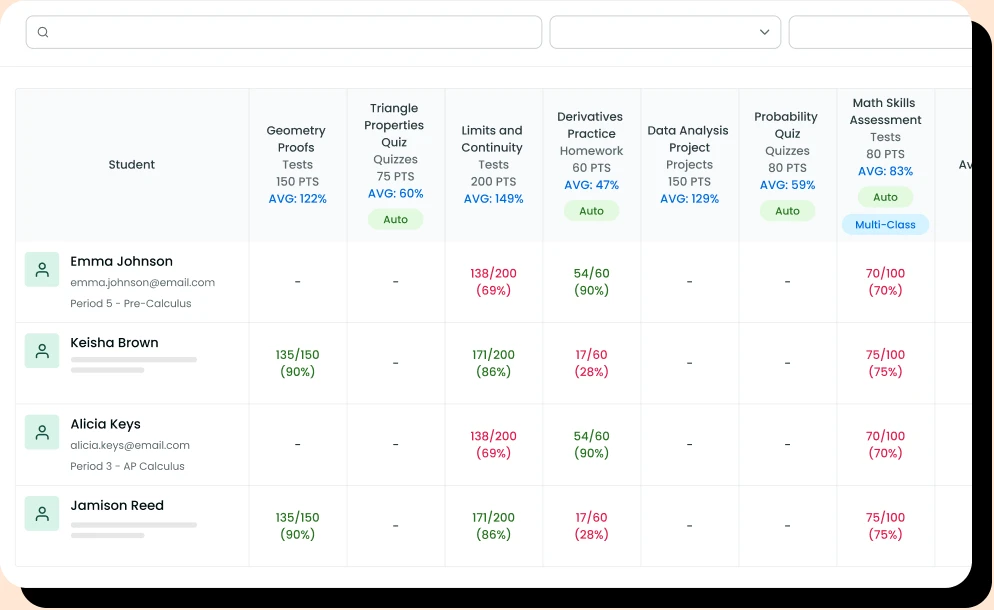Click Jamison Reed's 75/100 Math Skills score

(x=885, y=526)
